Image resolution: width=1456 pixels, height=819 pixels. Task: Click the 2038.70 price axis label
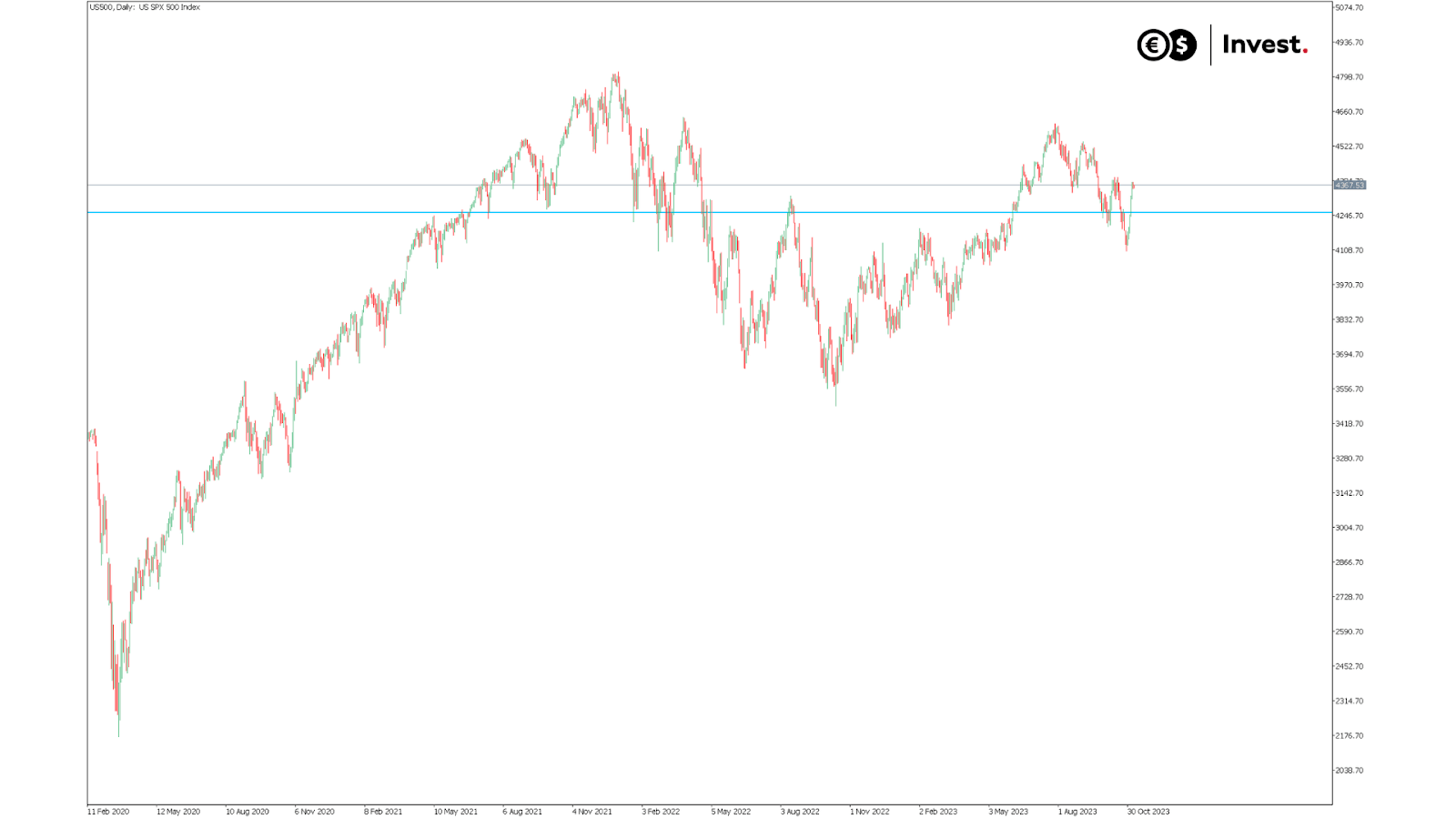click(x=1349, y=770)
